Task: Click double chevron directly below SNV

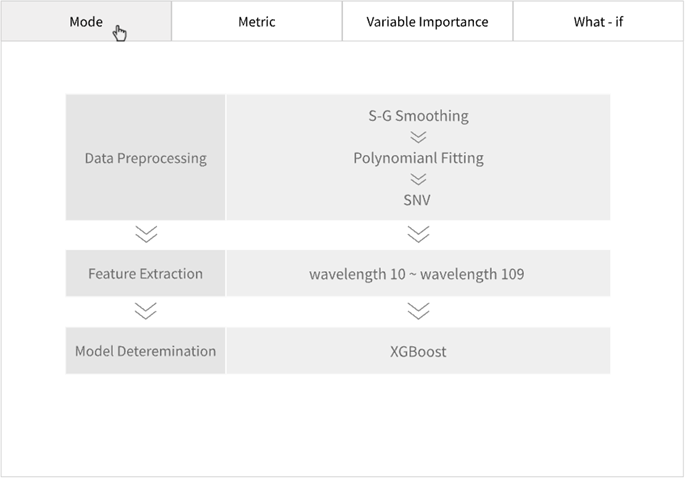Action: coord(418,234)
